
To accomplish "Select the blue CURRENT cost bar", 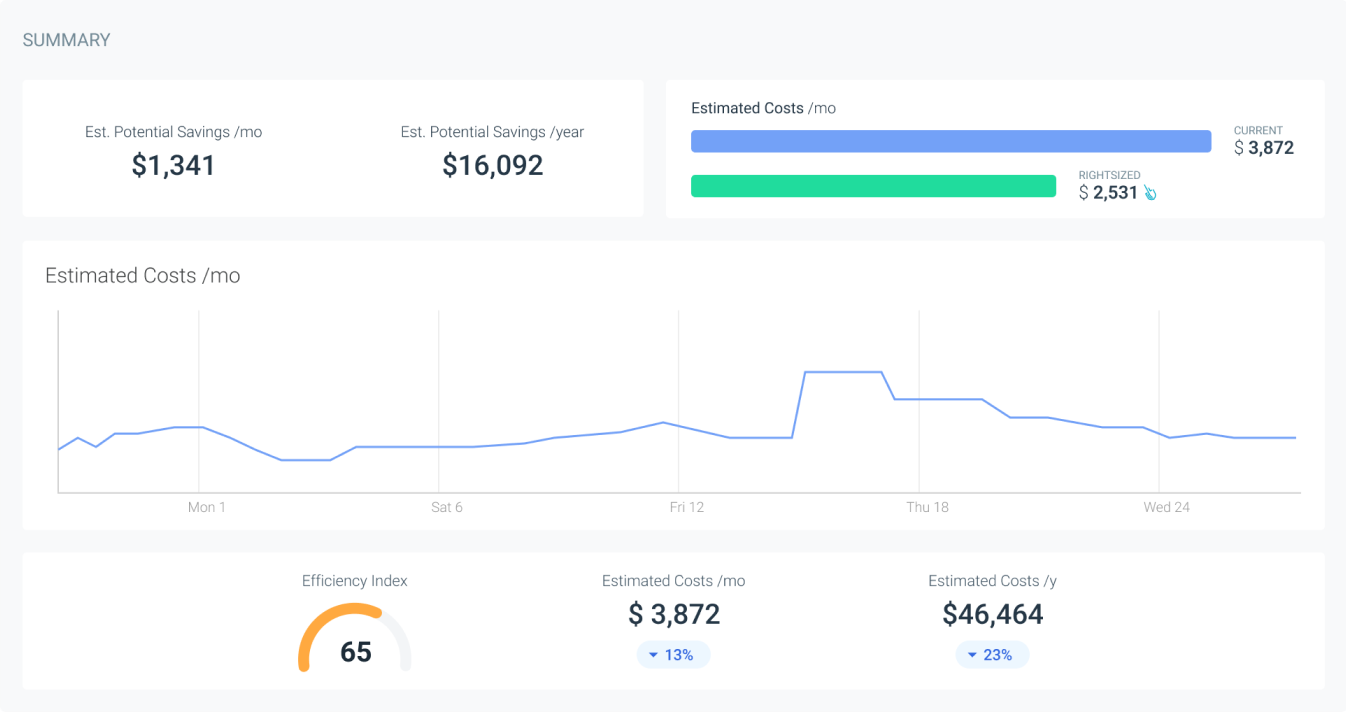I will click(950, 141).
